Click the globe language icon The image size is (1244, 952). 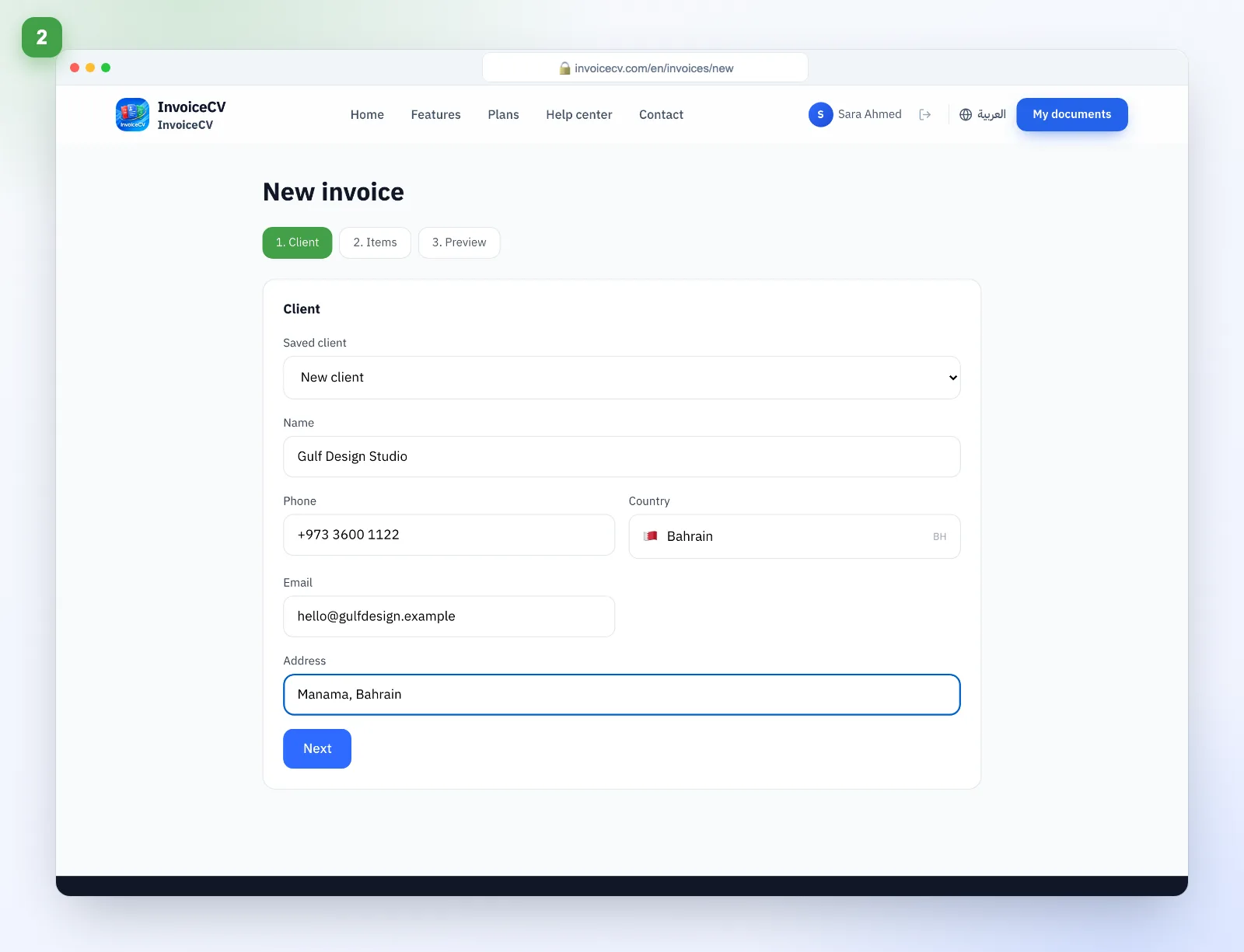966,114
